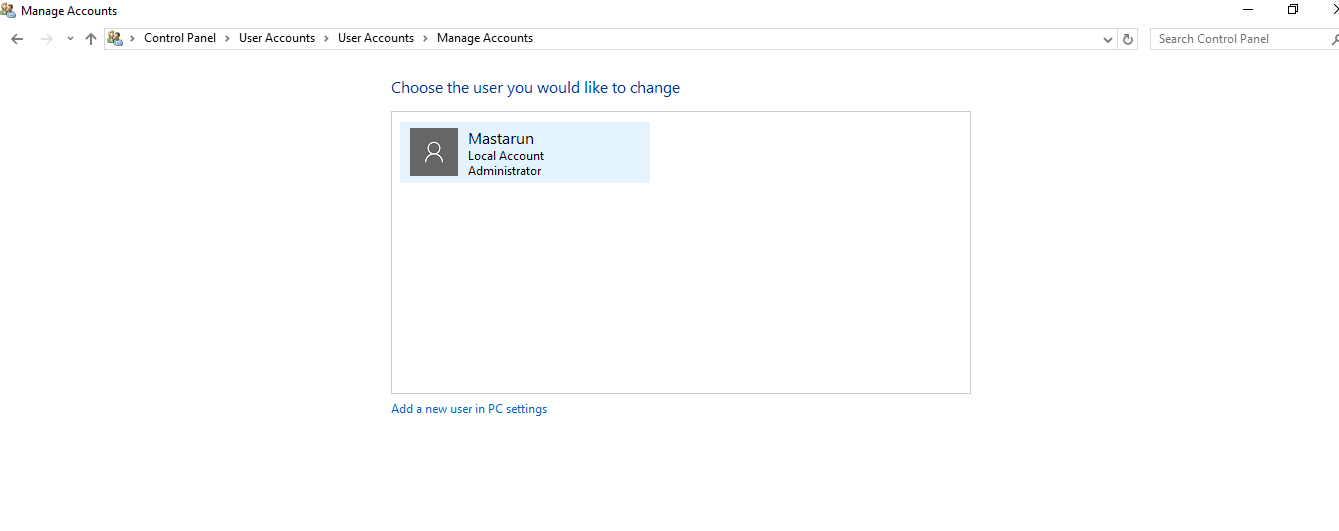Image resolution: width=1339 pixels, height=531 pixels.
Task: Select the Mastarun avatar picture
Action: click(434, 152)
